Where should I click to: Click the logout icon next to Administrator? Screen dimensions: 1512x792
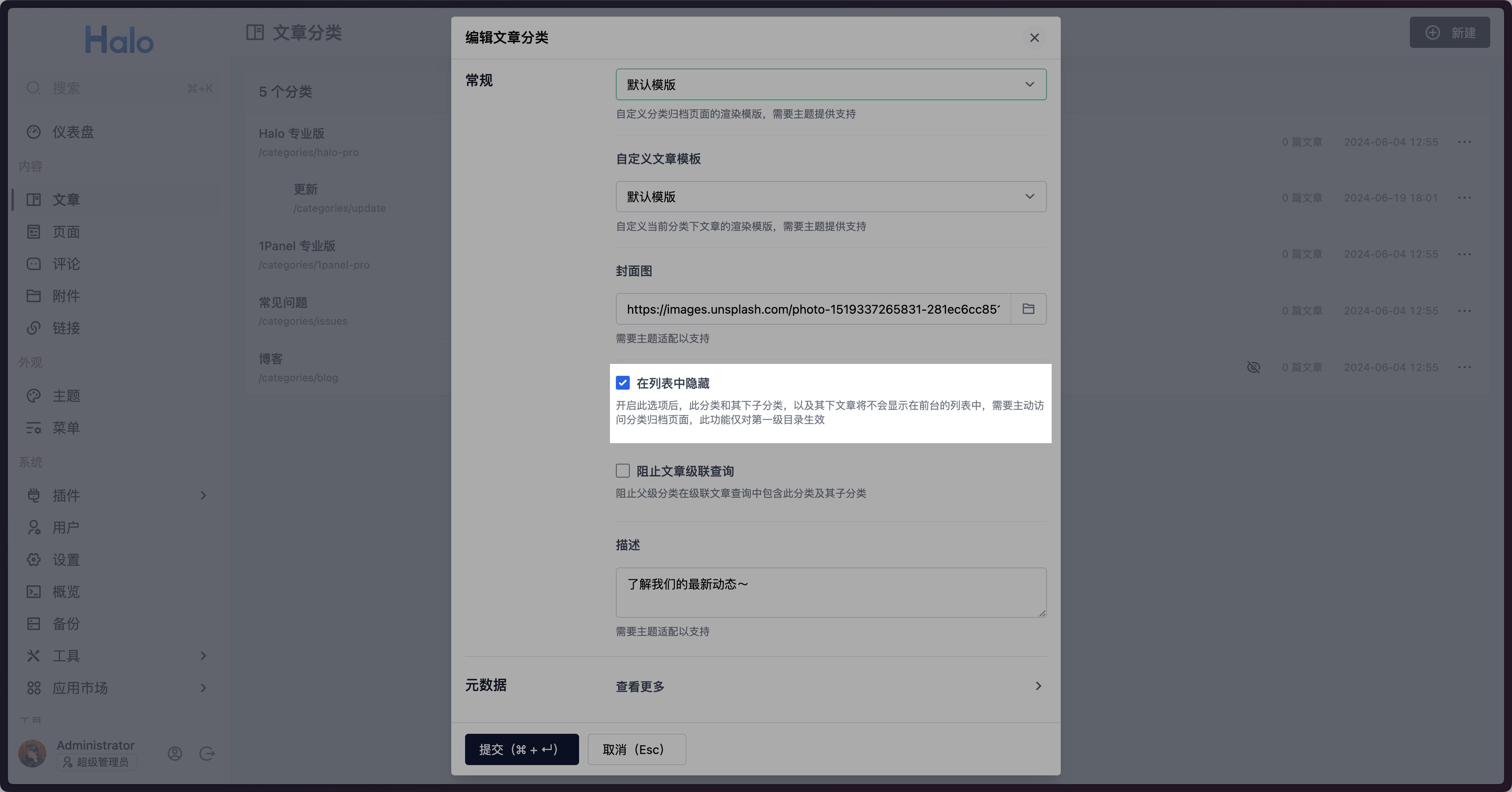coord(207,753)
